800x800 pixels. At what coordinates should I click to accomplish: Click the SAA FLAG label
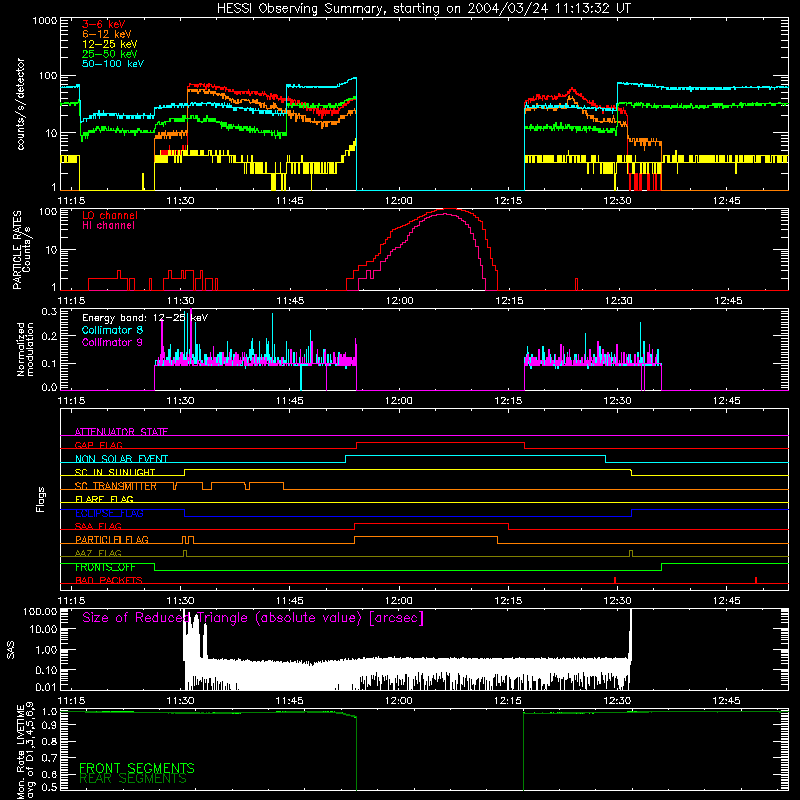98,526
